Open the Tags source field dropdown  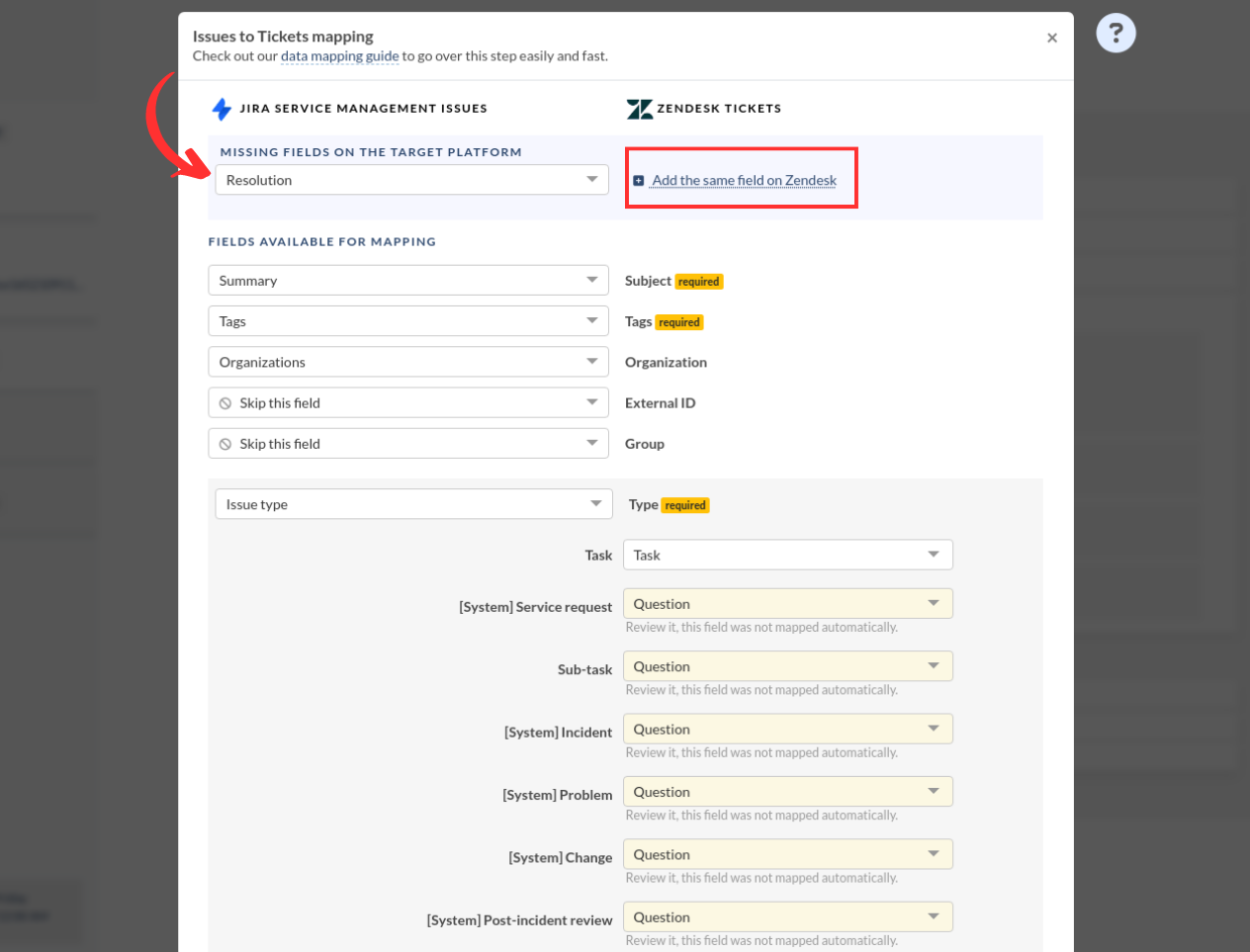407,321
